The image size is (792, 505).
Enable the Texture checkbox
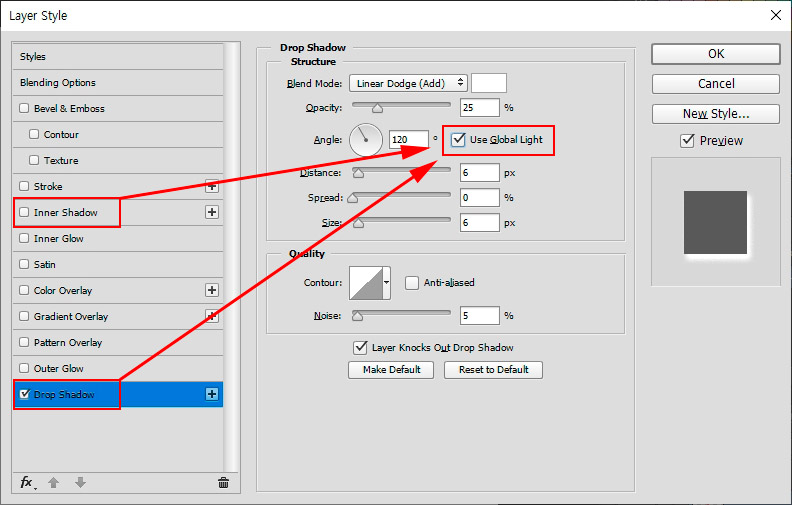34,160
